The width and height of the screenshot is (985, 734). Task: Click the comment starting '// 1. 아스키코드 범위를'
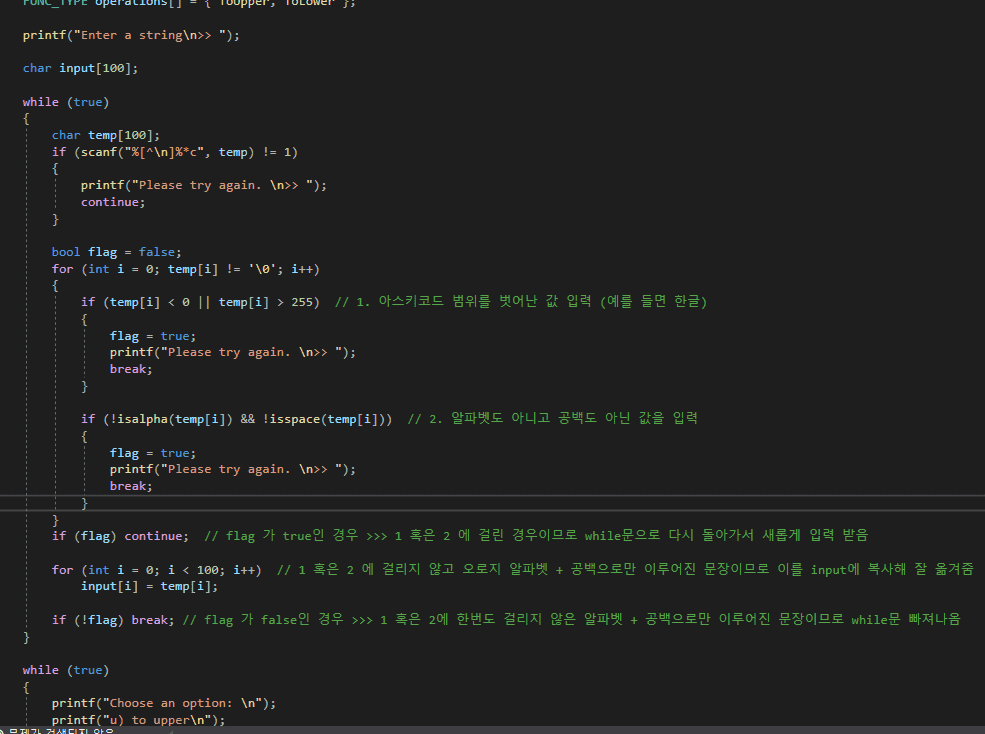click(x=521, y=302)
